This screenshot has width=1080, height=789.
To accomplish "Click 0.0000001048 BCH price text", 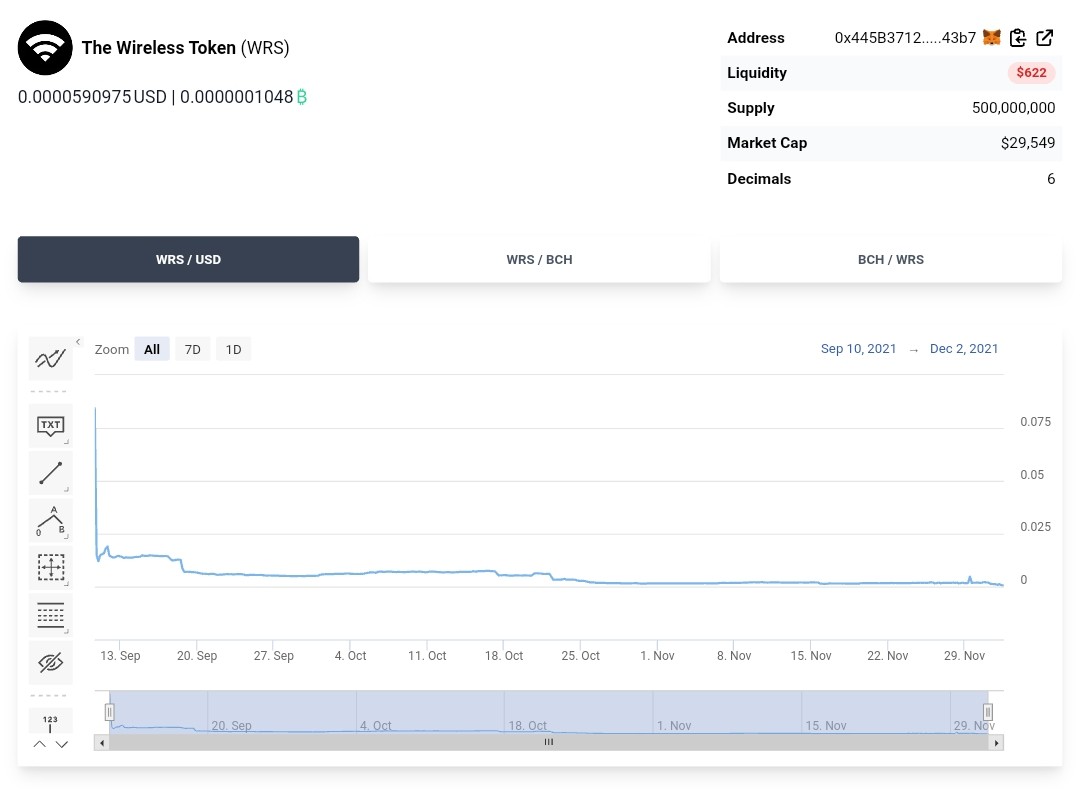I will [236, 97].
